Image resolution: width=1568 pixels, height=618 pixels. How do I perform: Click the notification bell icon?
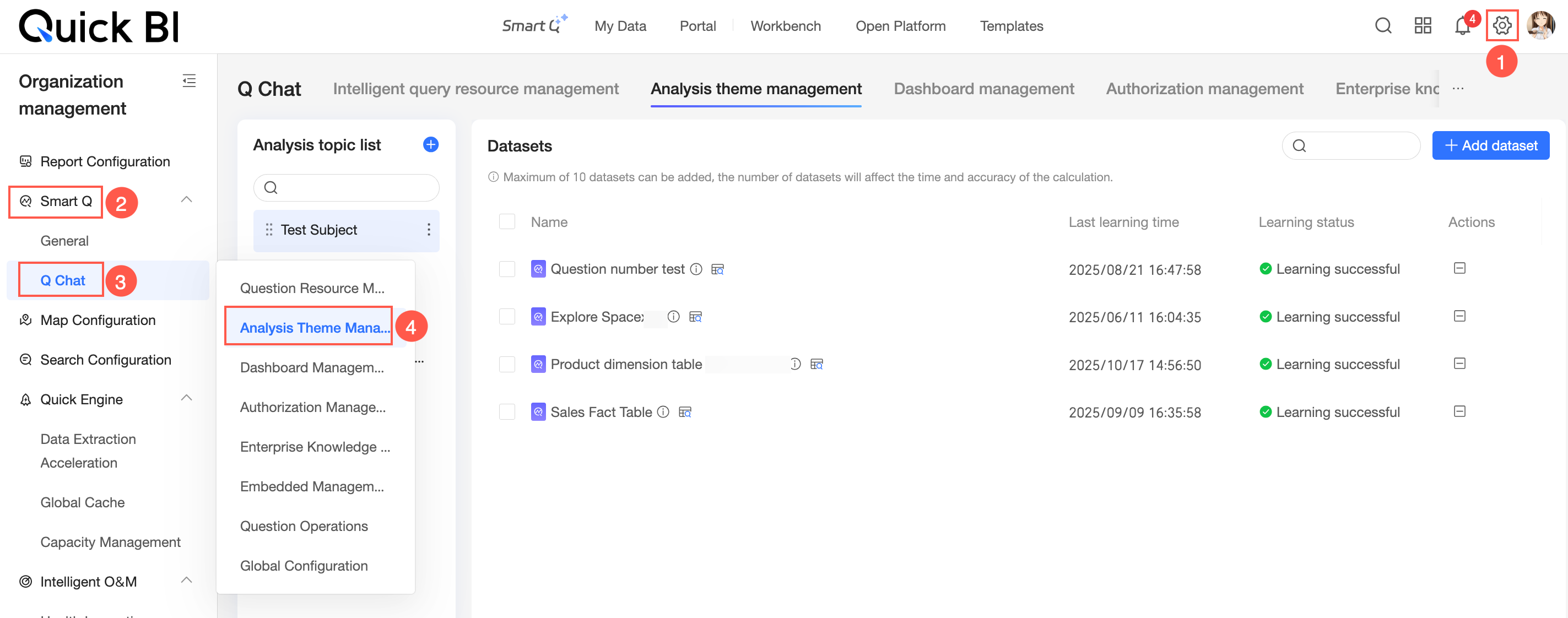coord(1462,25)
